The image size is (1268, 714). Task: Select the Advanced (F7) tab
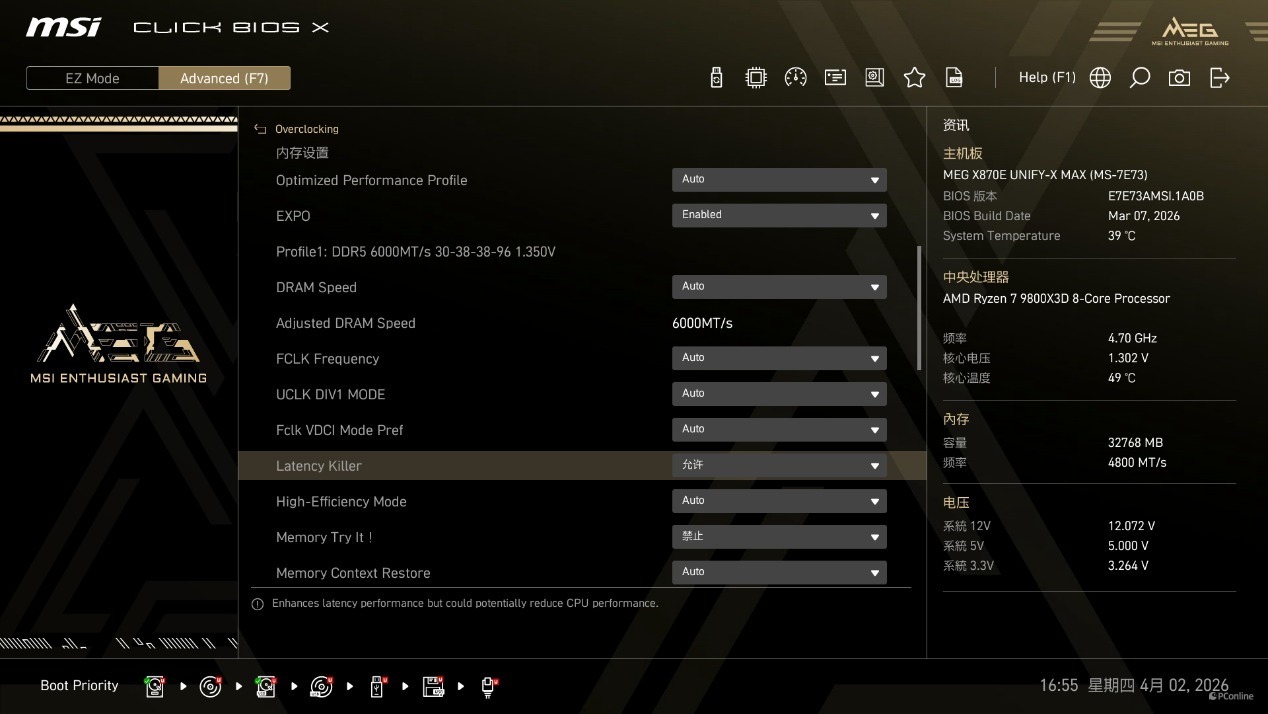point(224,78)
